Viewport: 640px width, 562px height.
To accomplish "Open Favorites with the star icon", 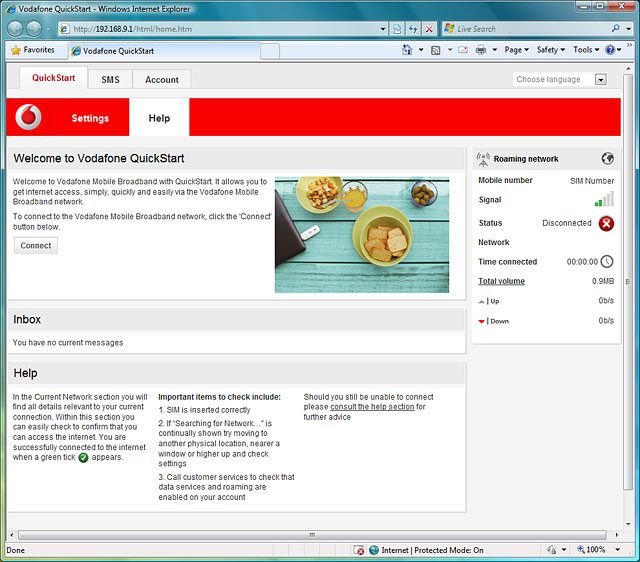I will (x=16, y=50).
